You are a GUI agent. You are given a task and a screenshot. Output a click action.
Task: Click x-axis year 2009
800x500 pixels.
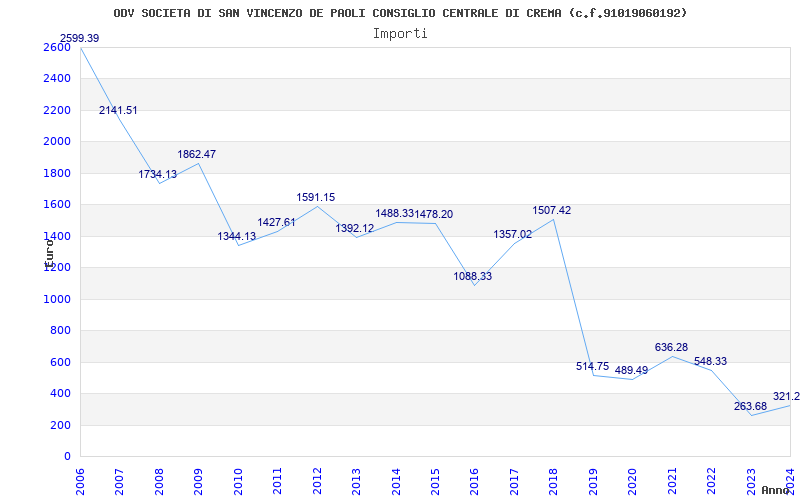198,481
